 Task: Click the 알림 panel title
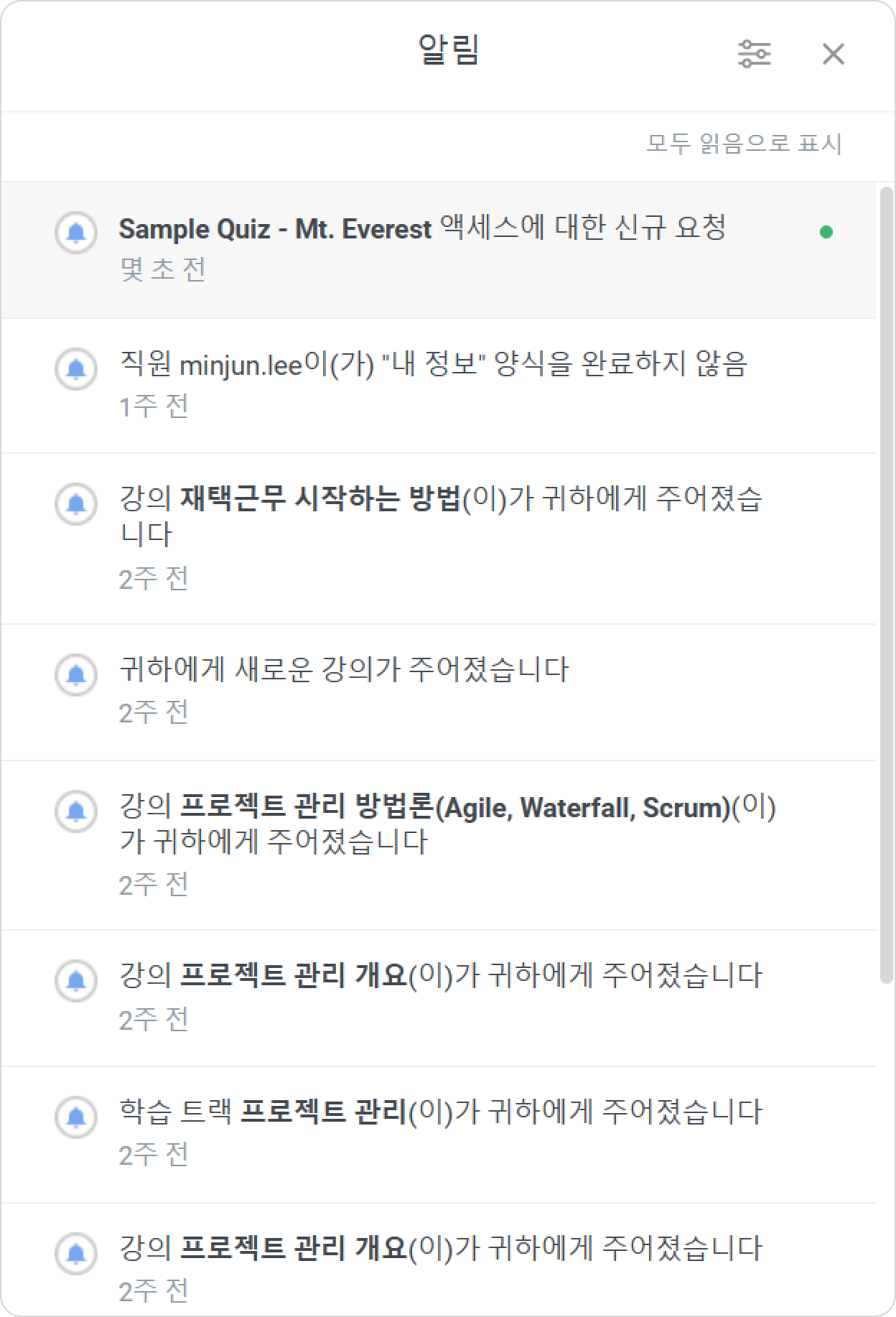449,50
